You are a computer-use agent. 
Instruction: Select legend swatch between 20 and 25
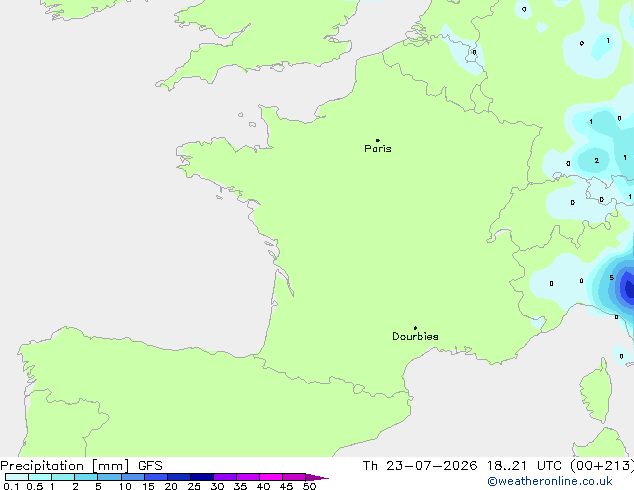179,477
